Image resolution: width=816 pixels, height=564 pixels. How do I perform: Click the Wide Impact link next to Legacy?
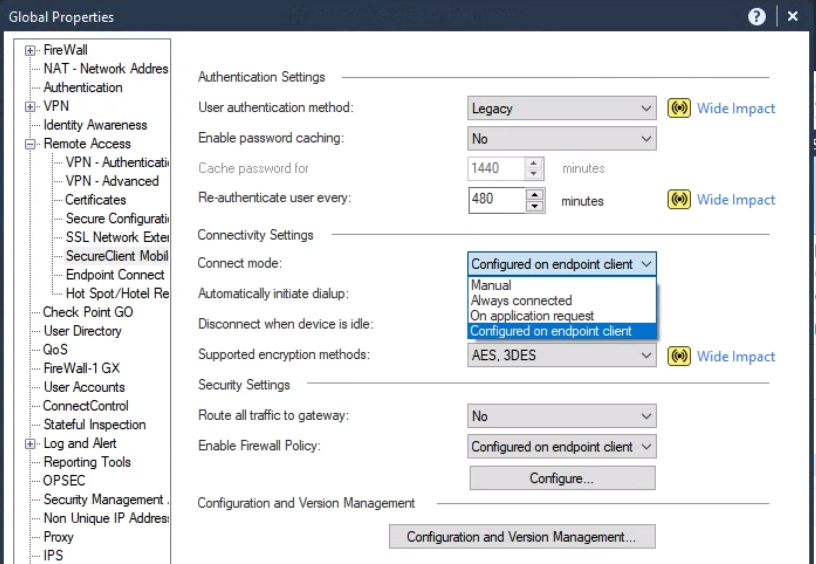736,108
